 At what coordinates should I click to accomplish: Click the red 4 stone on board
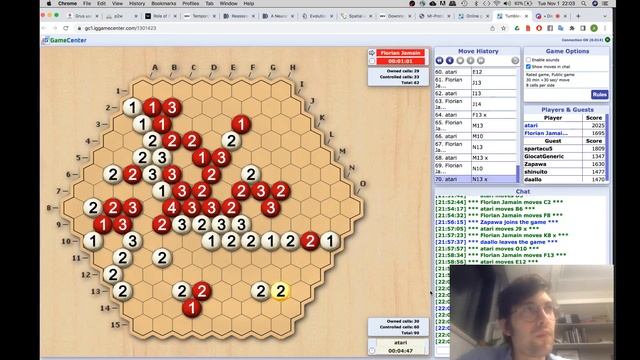point(171,207)
